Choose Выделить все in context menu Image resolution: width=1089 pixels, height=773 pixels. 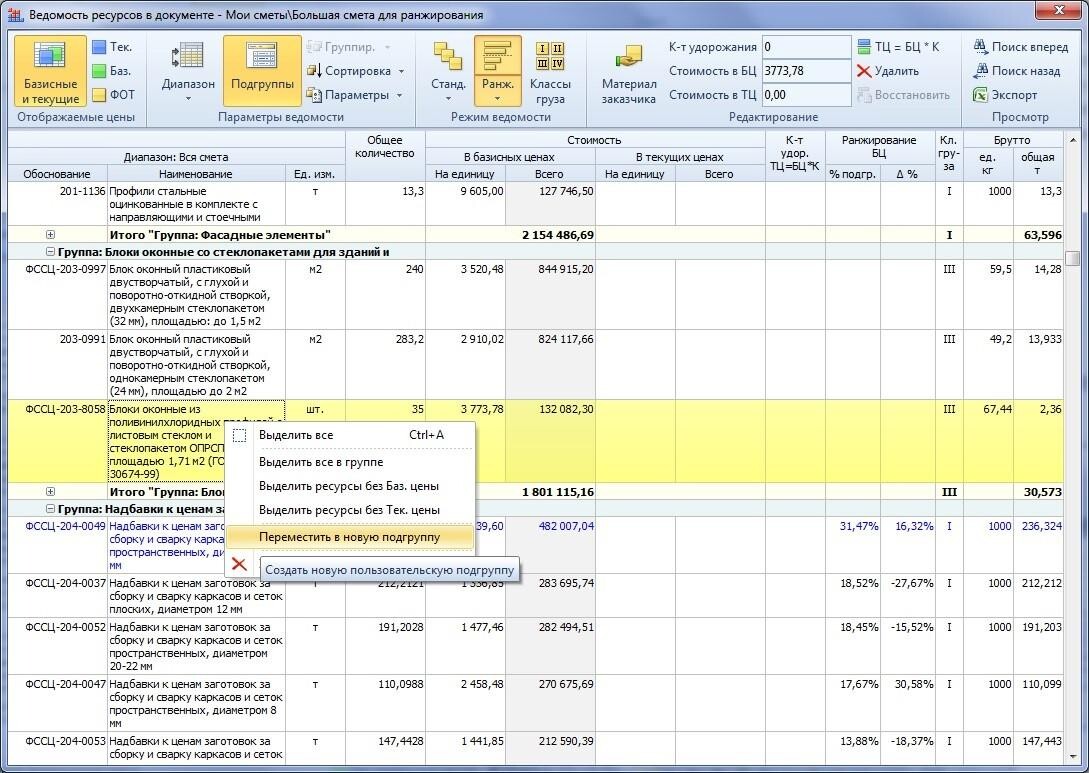(351, 435)
